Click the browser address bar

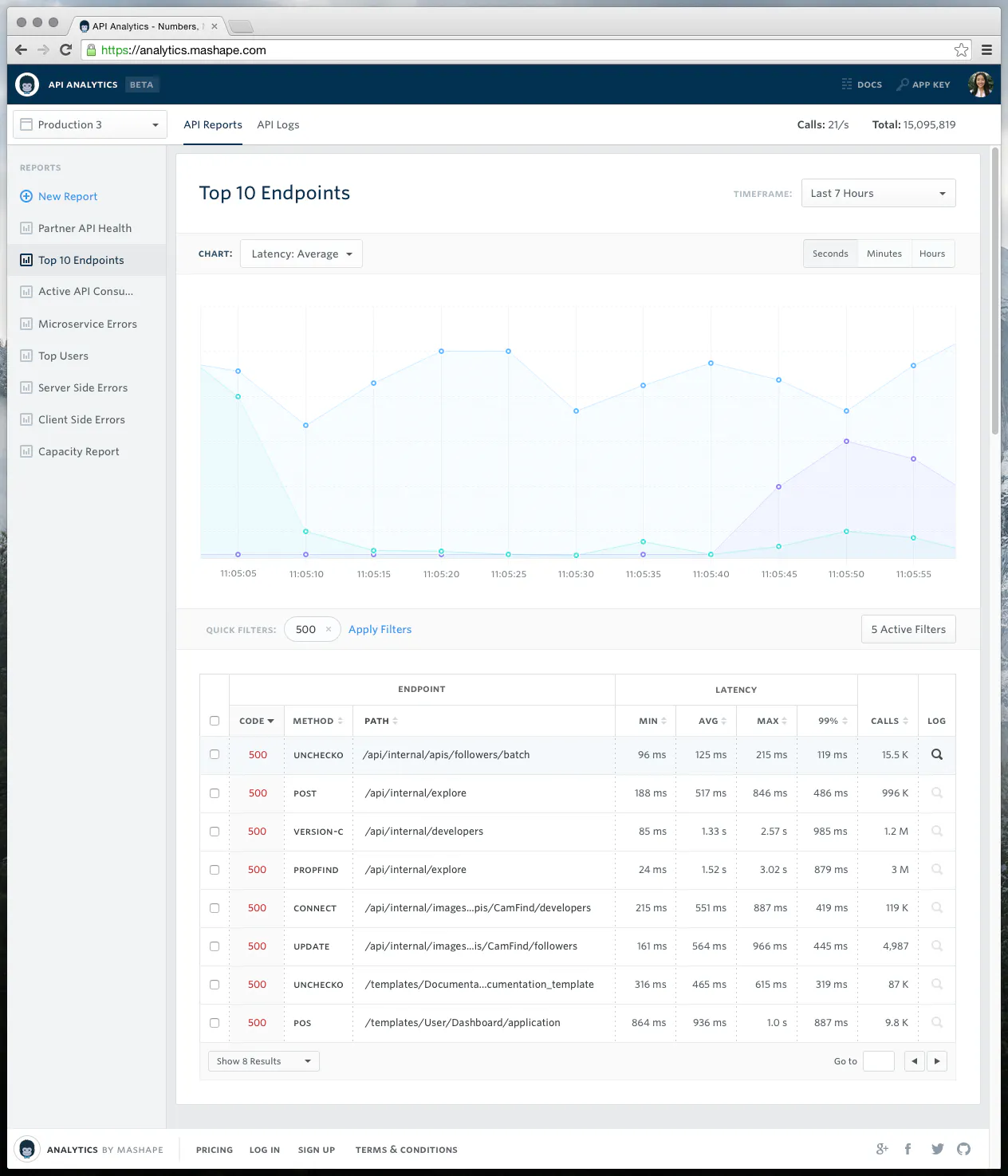click(x=526, y=49)
